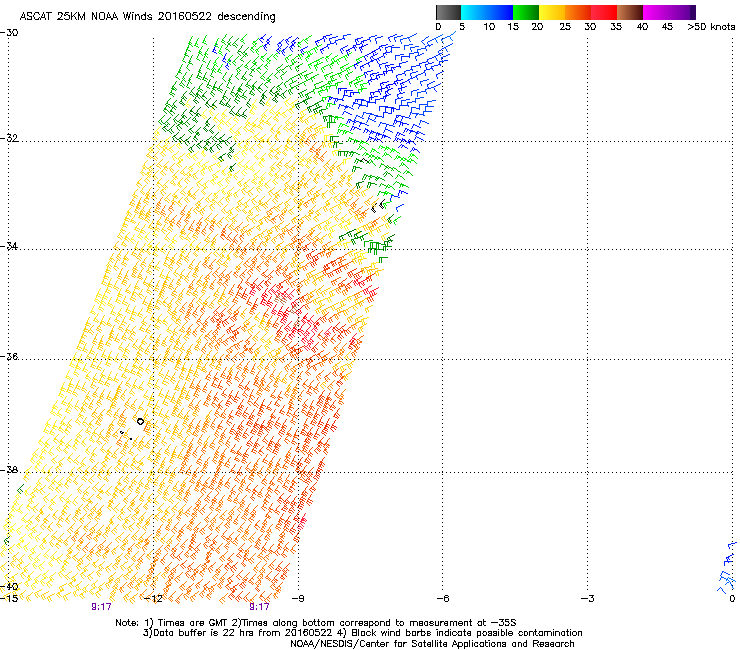
Task: Click the '>50 knots' legend label
Action: [x=711, y=27]
